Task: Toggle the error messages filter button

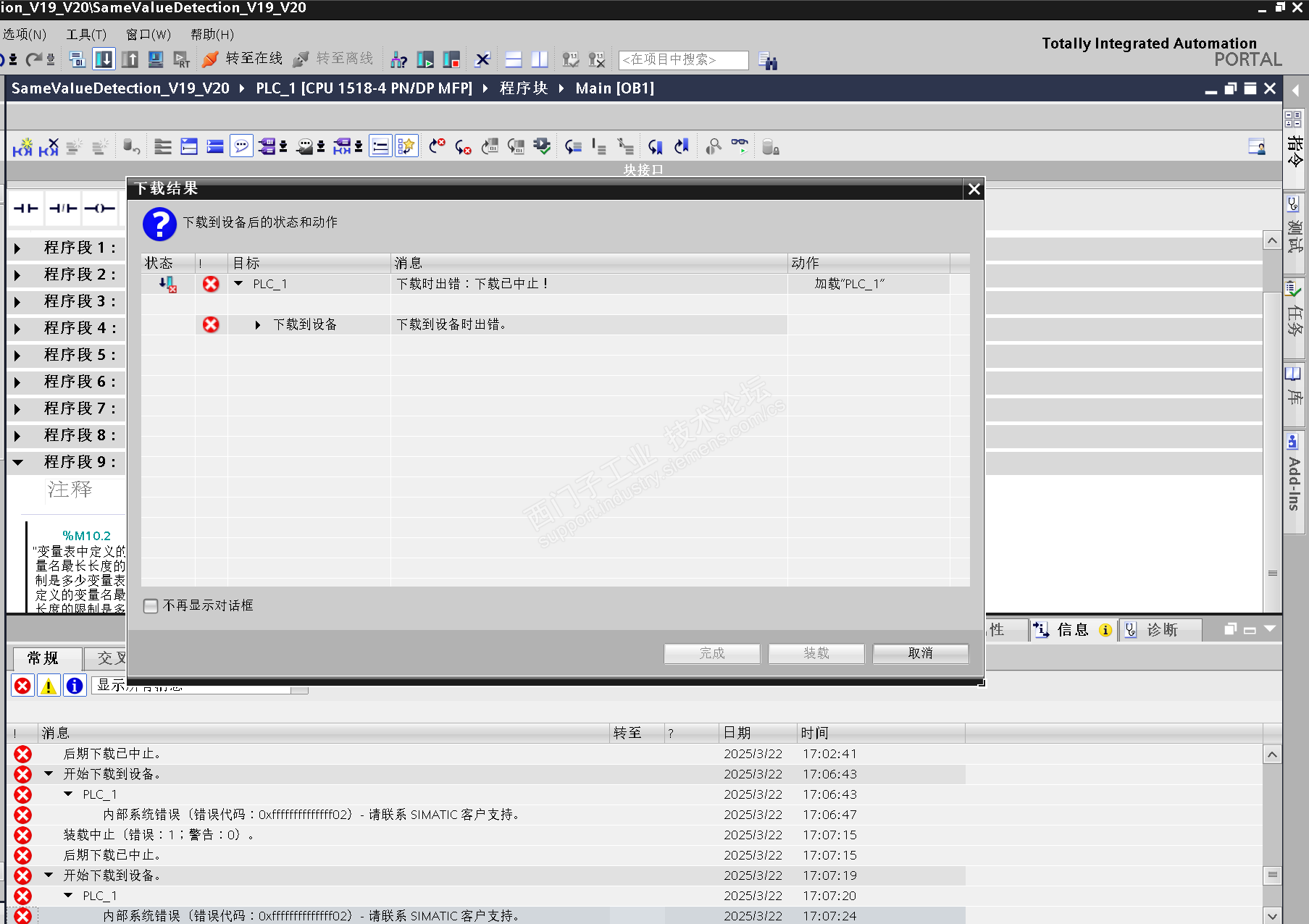Action: (x=22, y=685)
